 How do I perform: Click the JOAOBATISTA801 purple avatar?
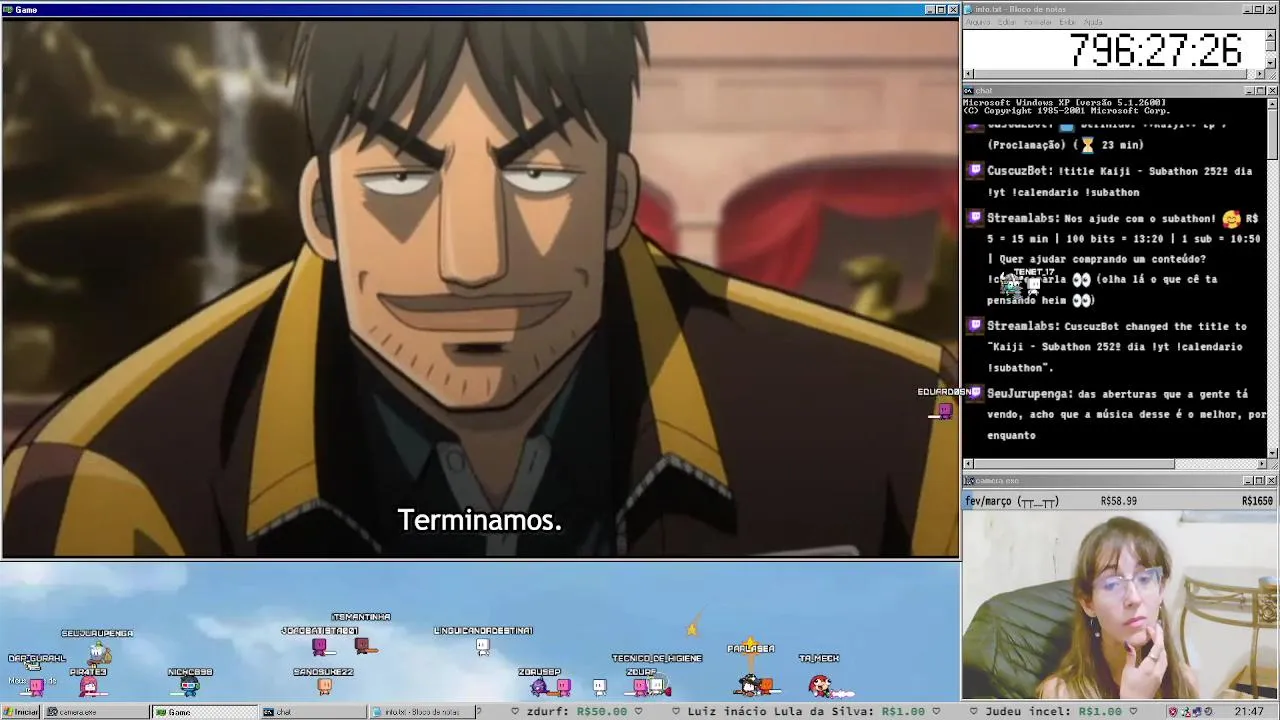(320, 646)
